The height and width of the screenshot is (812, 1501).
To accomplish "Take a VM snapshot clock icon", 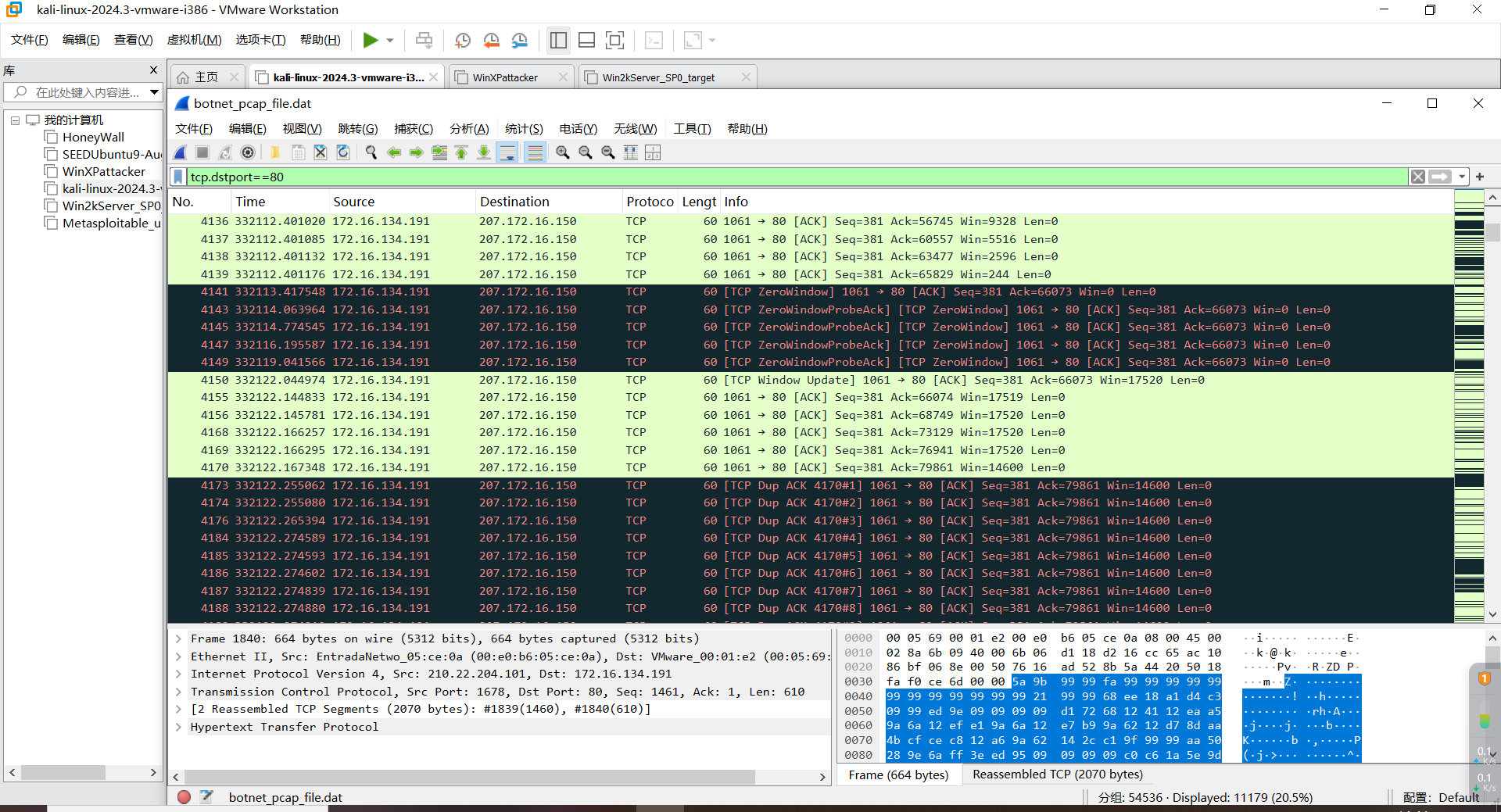I will coord(463,40).
